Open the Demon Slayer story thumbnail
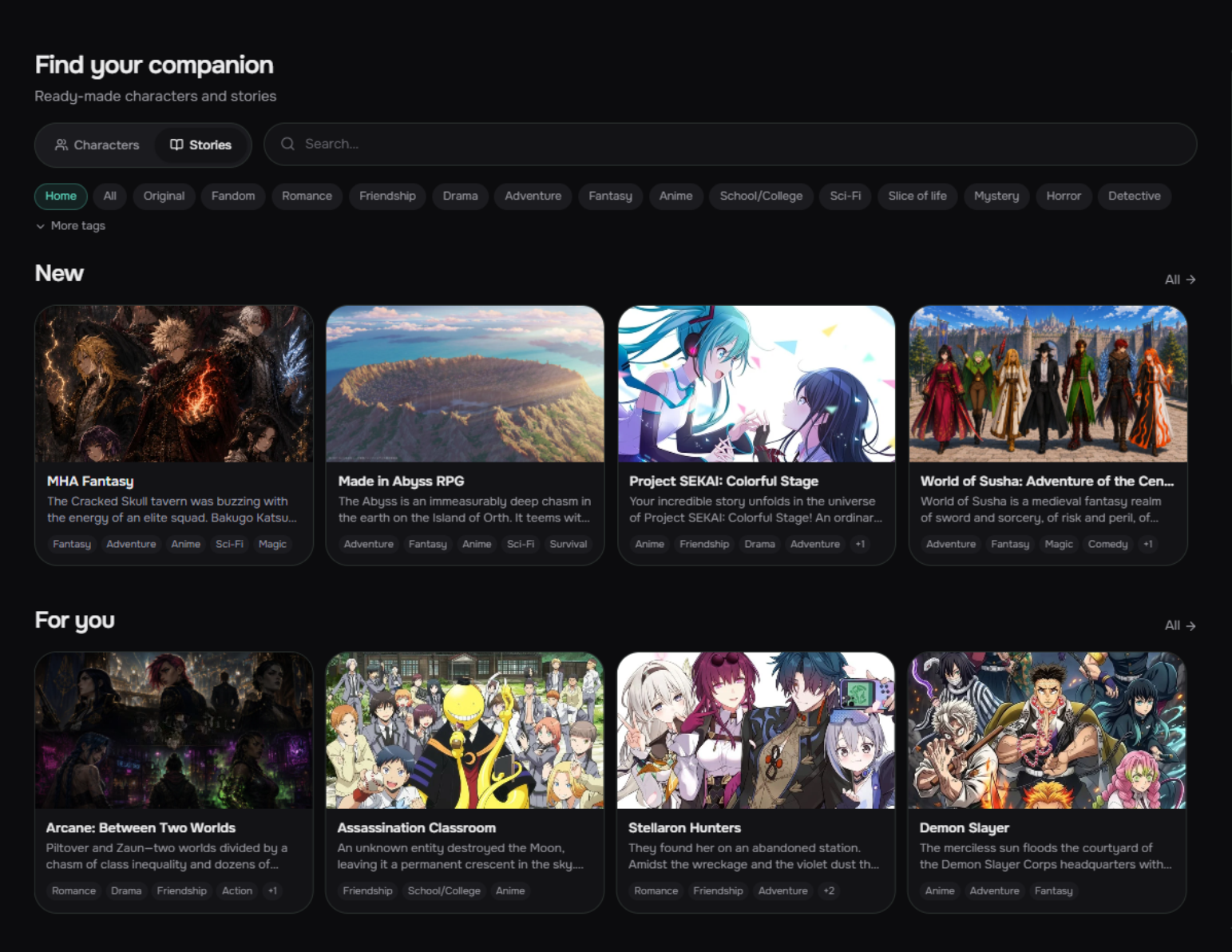Image resolution: width=1232 pixels, height=952 pixels. pyautogui.click(x=1047, y=730)
